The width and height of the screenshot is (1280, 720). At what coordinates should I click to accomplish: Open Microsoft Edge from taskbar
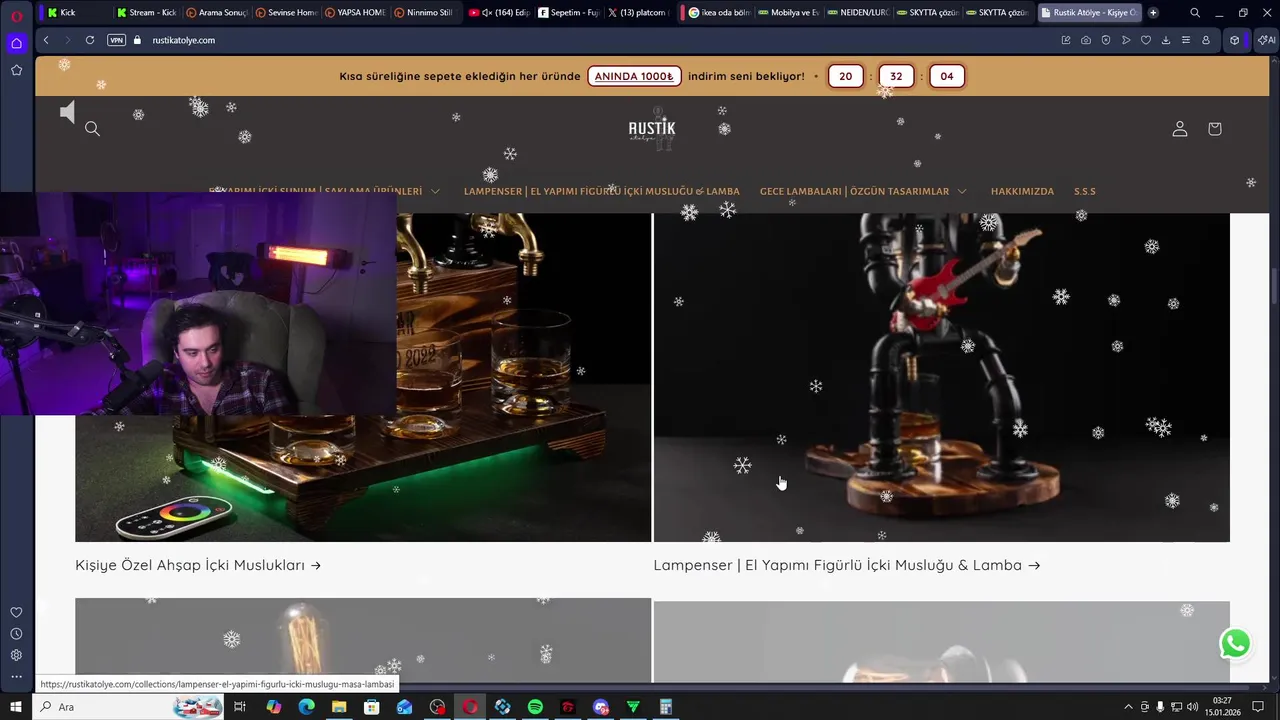point(306,707)
